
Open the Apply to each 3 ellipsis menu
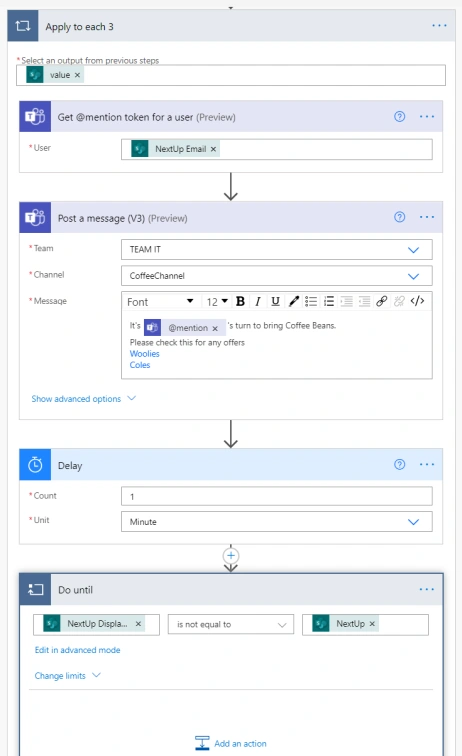click(439, 26)
